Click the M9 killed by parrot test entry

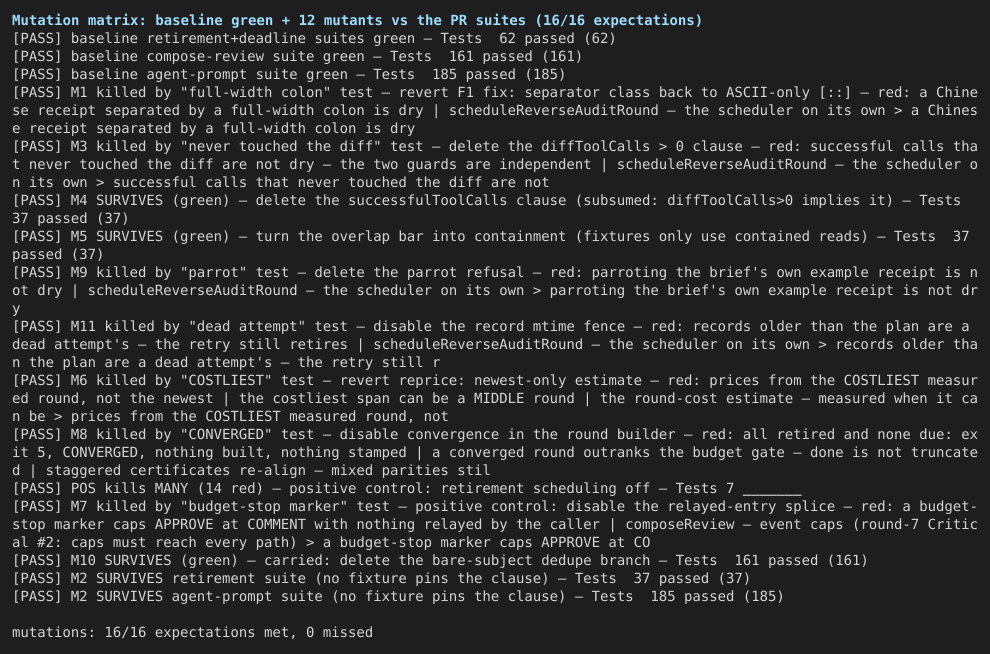(495, 290)
